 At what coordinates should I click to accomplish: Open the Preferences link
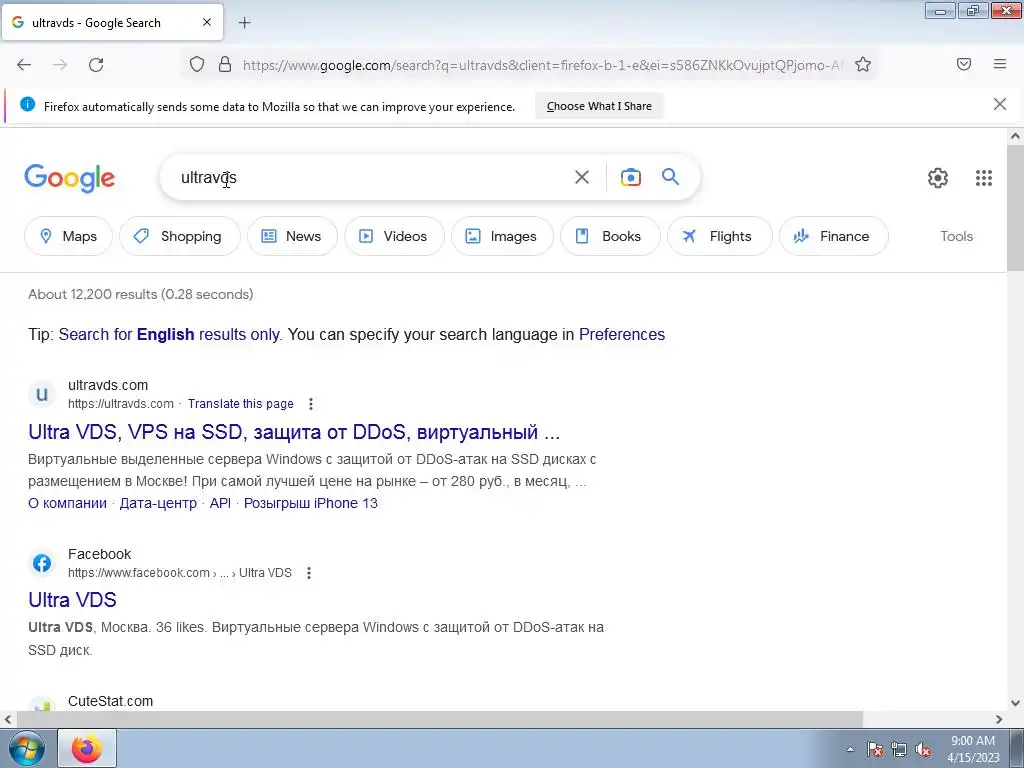pos(622,334)
